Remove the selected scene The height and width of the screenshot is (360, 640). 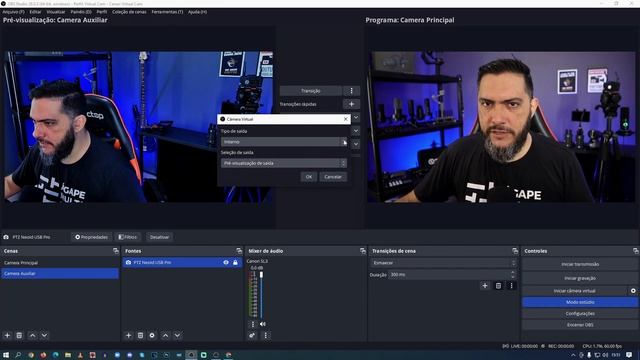(19, 335)
